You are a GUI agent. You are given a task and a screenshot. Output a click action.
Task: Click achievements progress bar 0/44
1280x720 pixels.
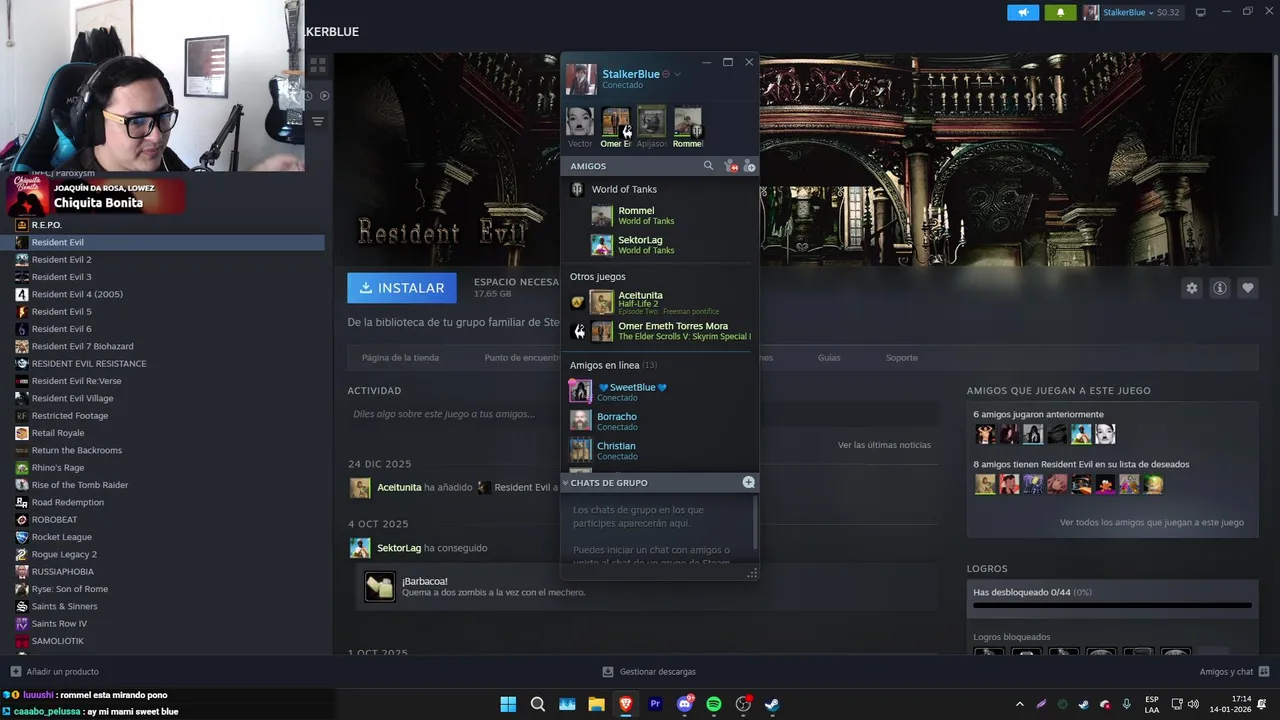pos(1112,605)
